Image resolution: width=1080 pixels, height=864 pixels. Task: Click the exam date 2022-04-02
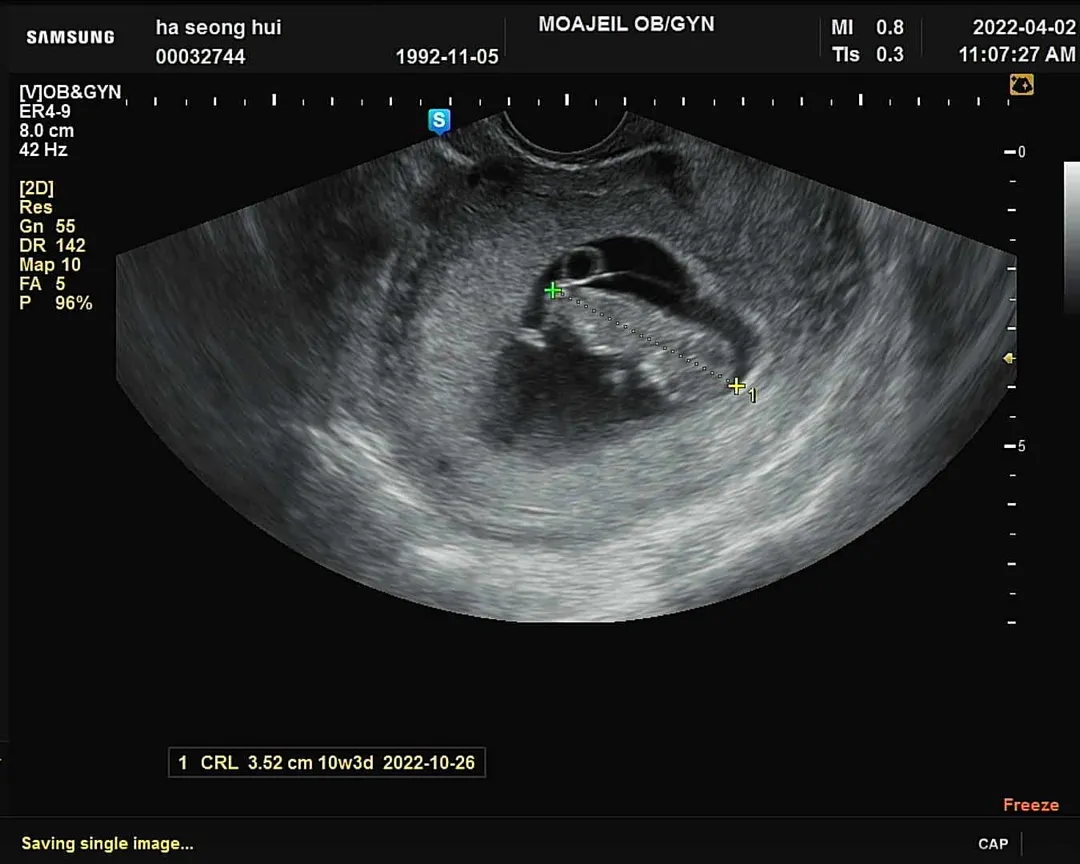click(x=1024, y=27)
